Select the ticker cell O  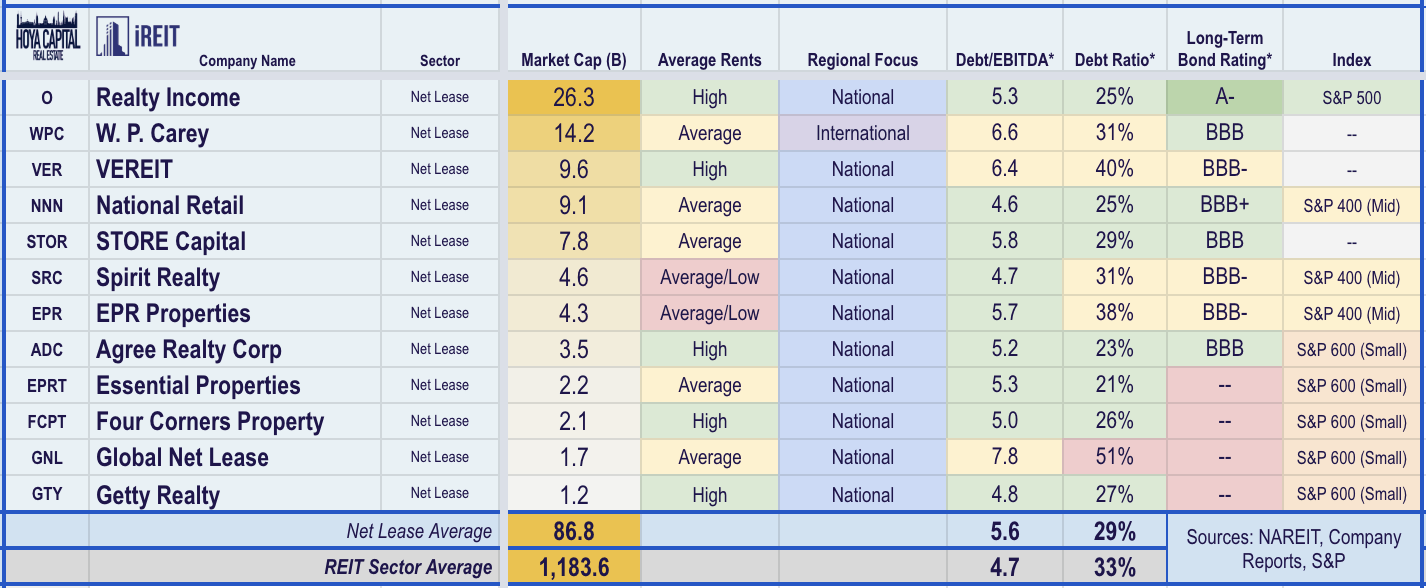pyautogui.click(x=47, y=98)
